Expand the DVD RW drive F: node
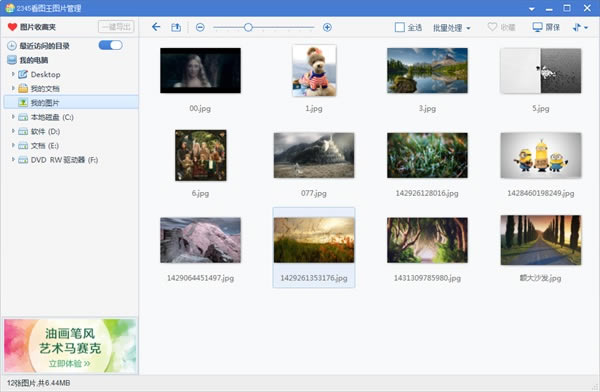The image size is (600, 392). click(13, 160)
